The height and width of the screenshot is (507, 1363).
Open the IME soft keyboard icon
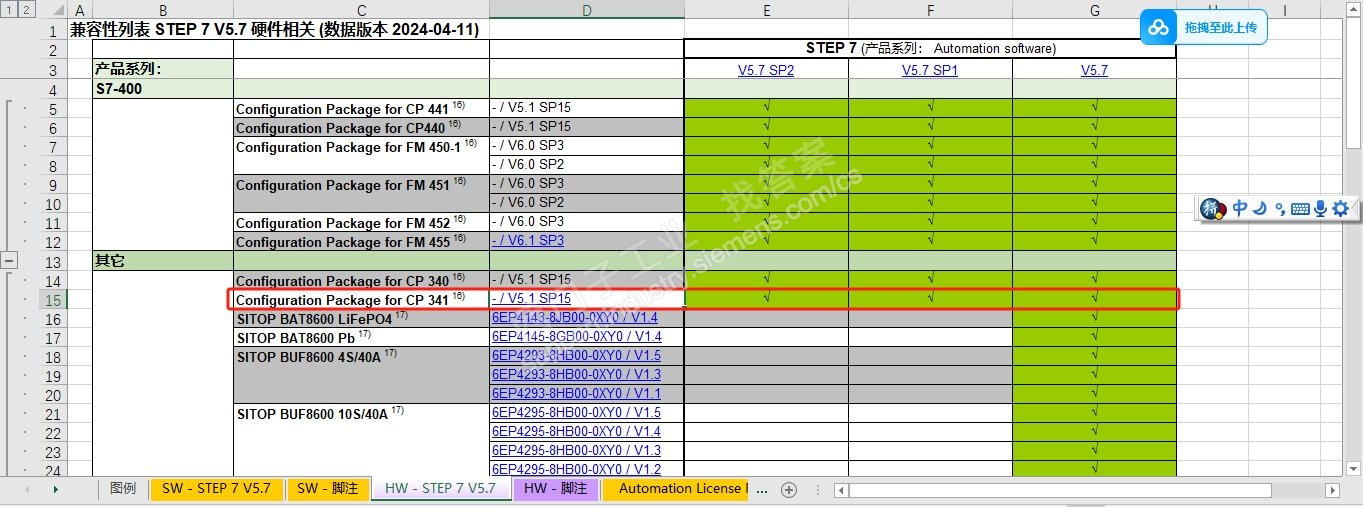[1300, 208]
